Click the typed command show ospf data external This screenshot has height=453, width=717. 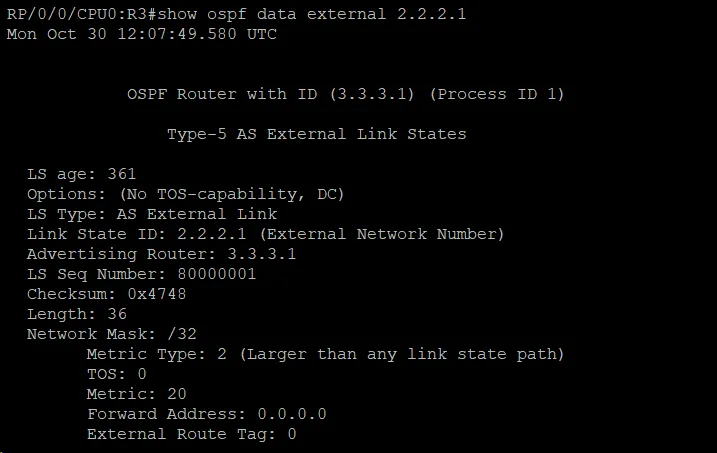272,14
